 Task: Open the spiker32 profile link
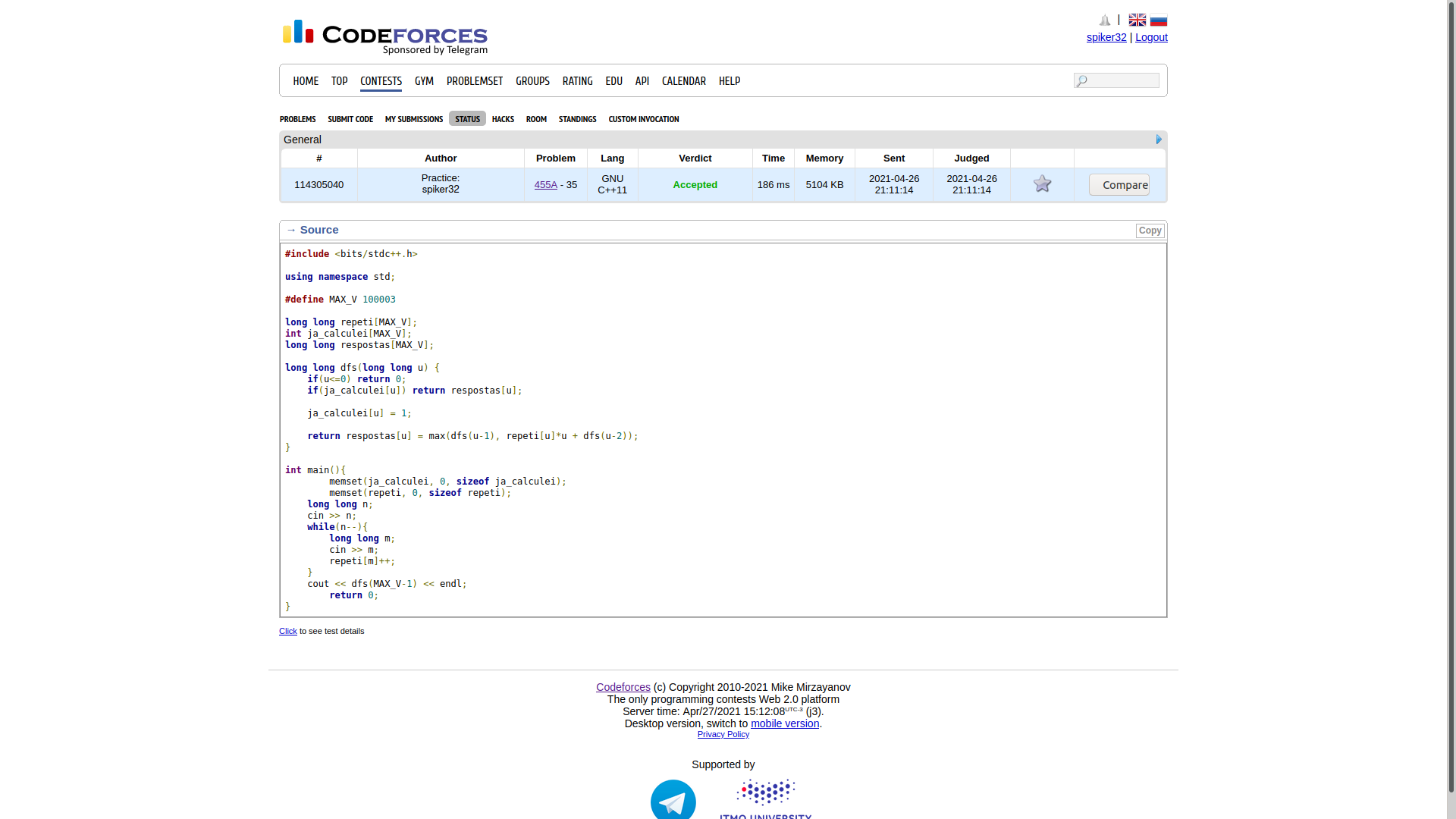[x=1106, y=37]
